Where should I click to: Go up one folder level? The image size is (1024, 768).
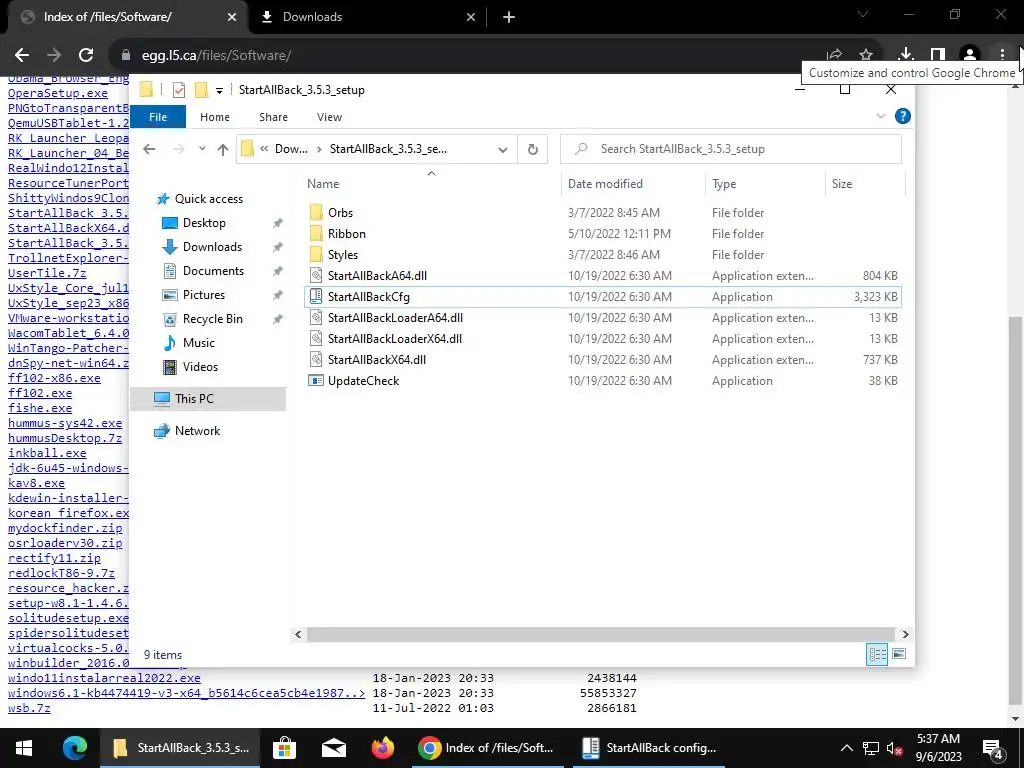tap(223, 150)
